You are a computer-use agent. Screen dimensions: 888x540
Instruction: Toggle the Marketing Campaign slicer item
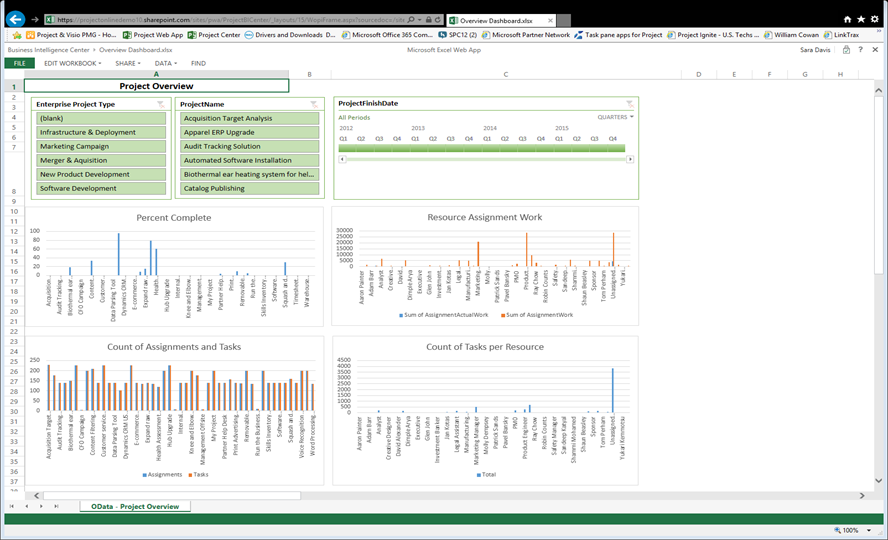[101, 147]
